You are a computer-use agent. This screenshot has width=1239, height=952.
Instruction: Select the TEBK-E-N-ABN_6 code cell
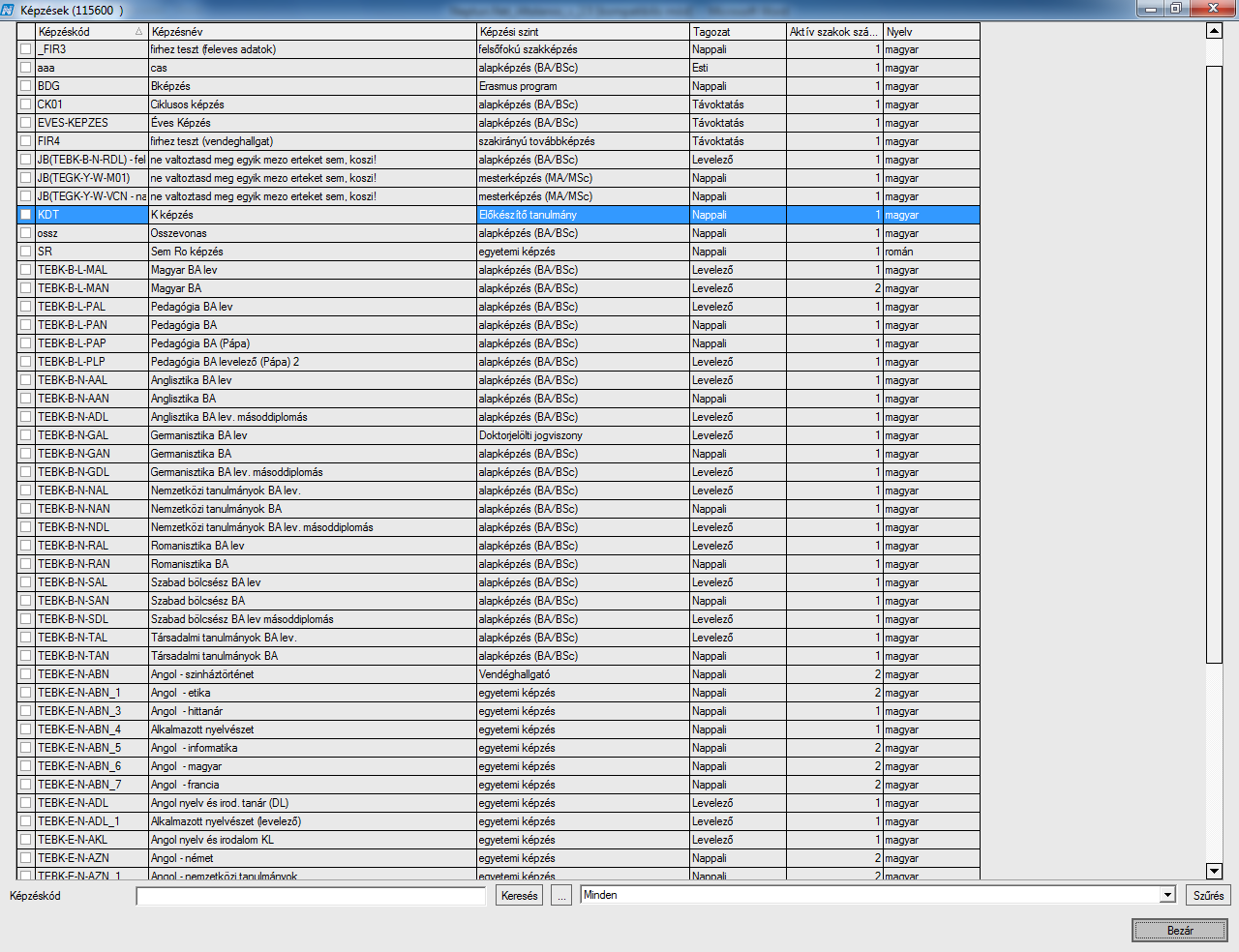coord(91,766)
